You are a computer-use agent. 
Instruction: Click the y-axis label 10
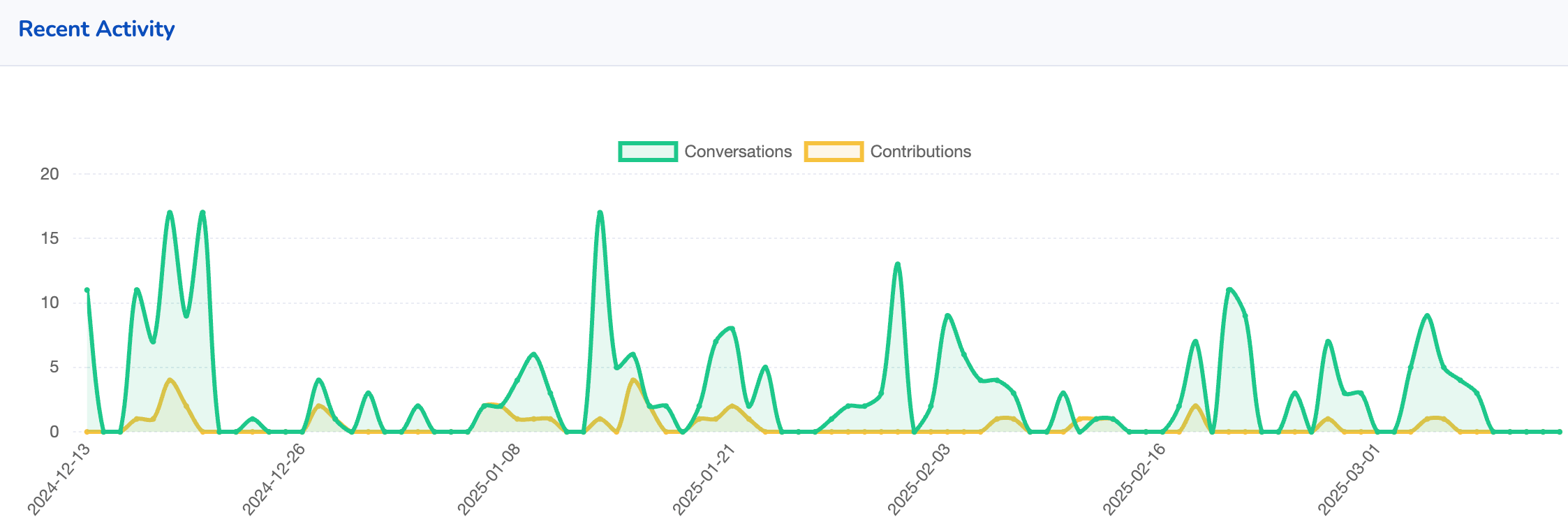click(50, 303)
